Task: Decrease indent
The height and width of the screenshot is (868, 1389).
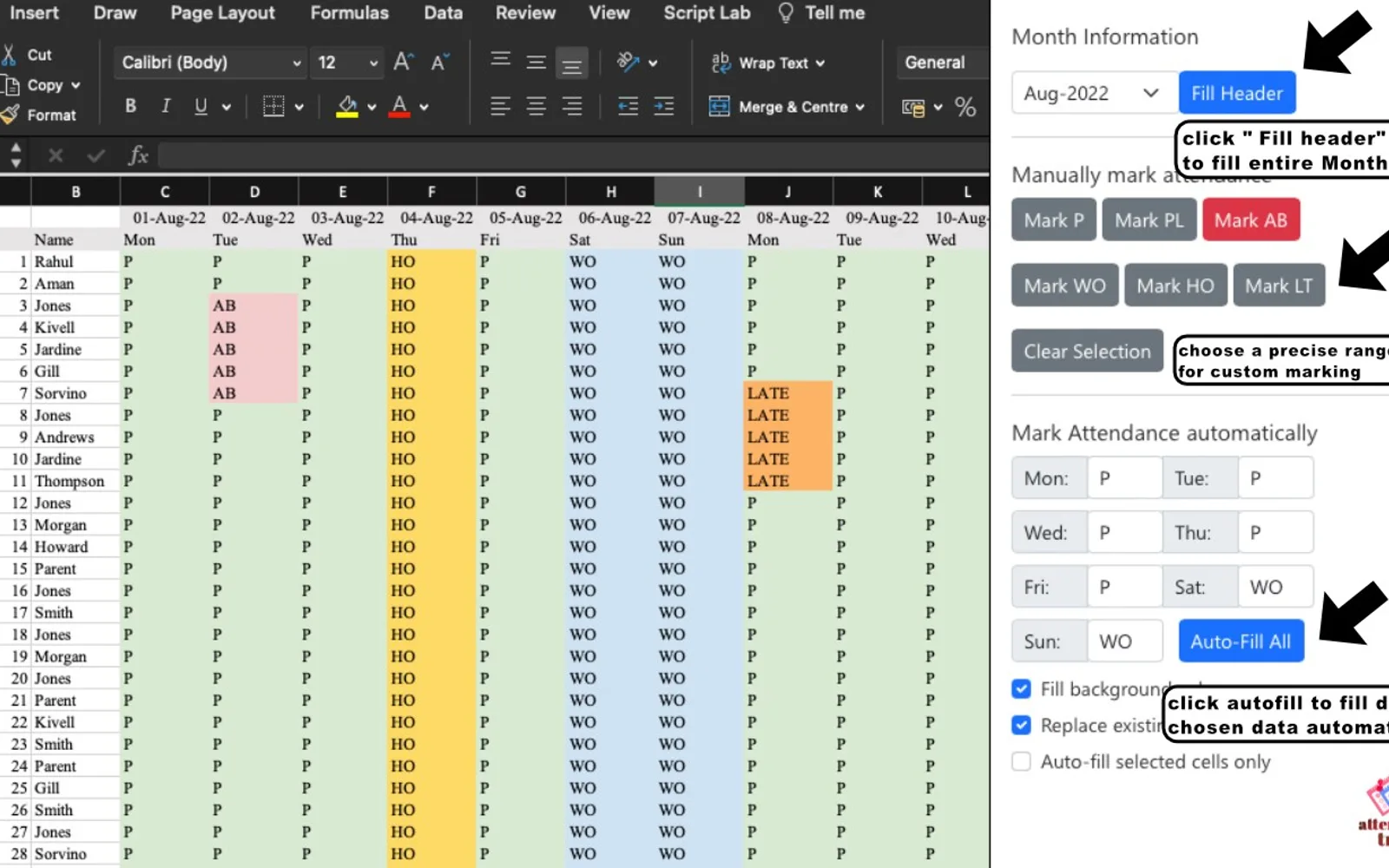Action: (628, 107)
